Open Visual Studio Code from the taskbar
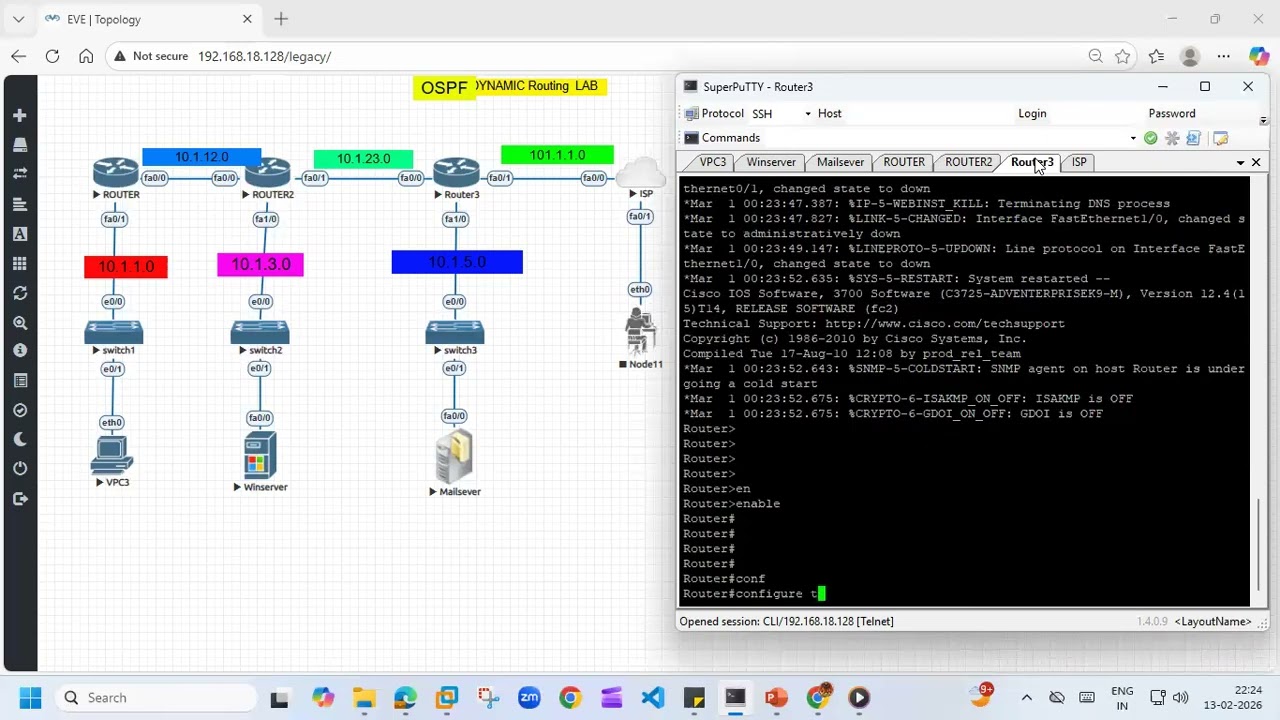 653,698
